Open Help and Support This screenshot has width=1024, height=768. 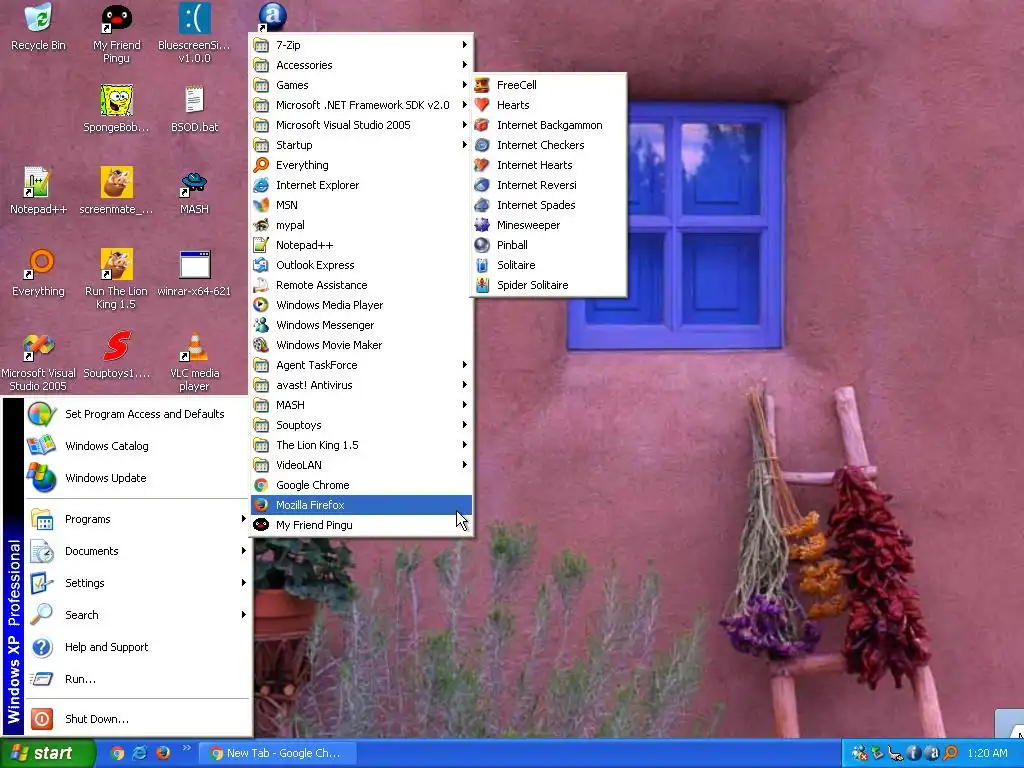[x=138, y=647]
